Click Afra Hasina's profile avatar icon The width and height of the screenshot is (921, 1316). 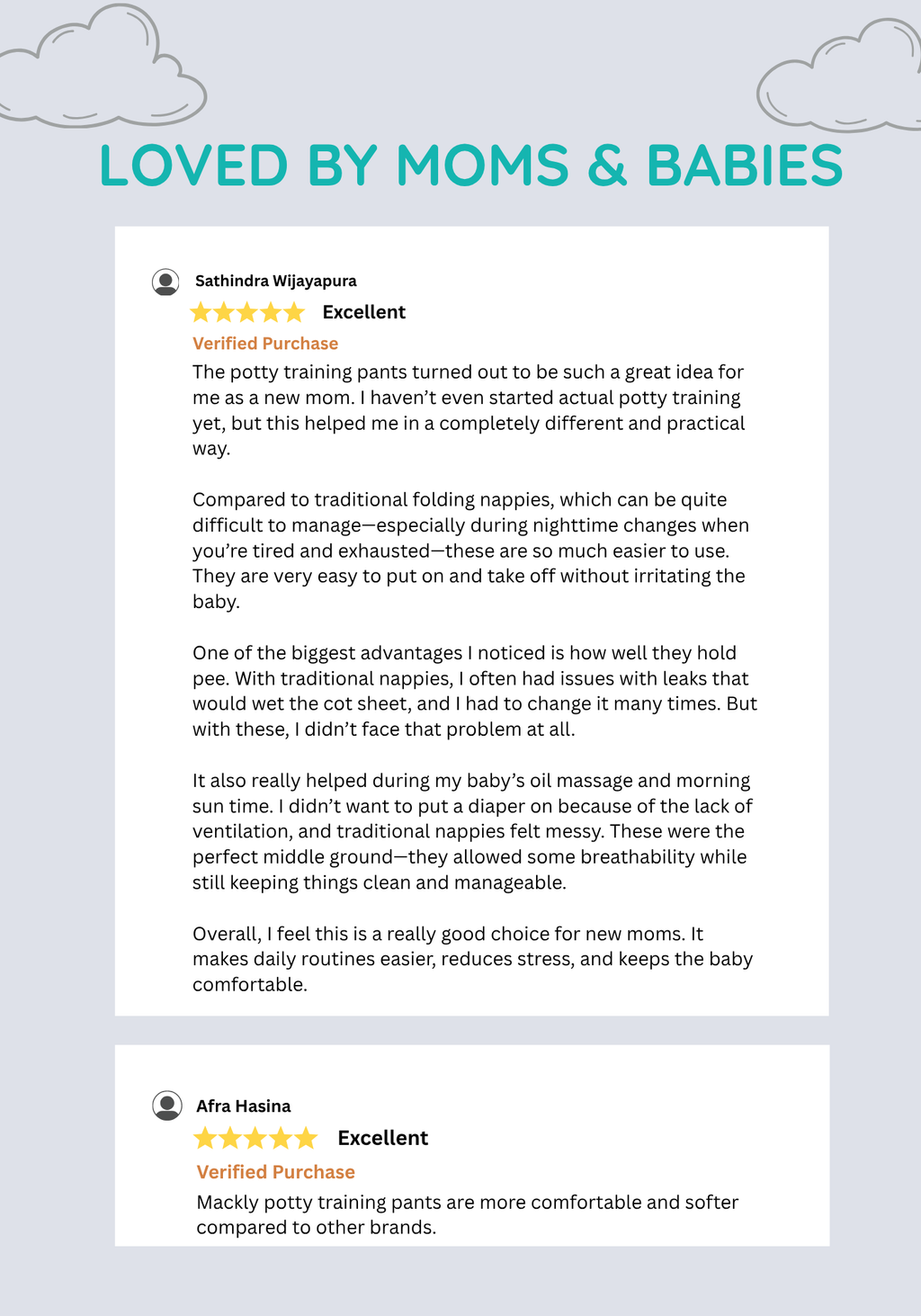click(x=167, y=1106)
